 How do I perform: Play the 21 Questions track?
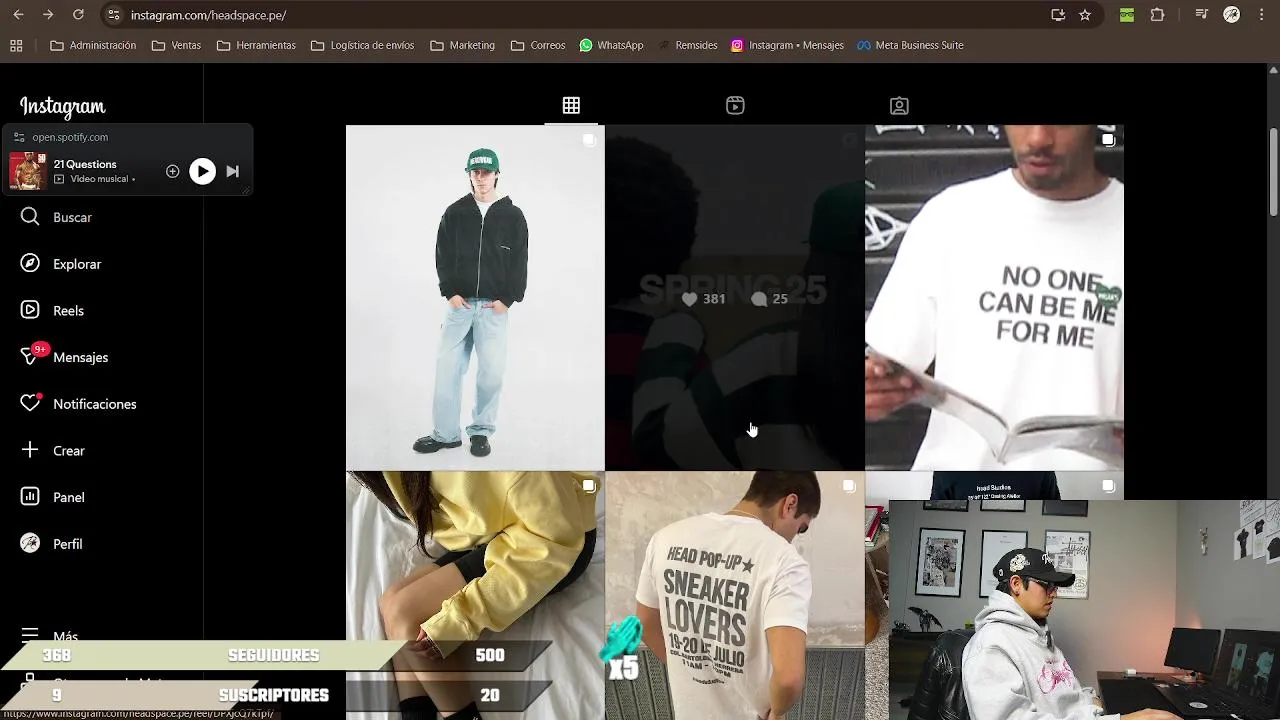tap(202, 172)
